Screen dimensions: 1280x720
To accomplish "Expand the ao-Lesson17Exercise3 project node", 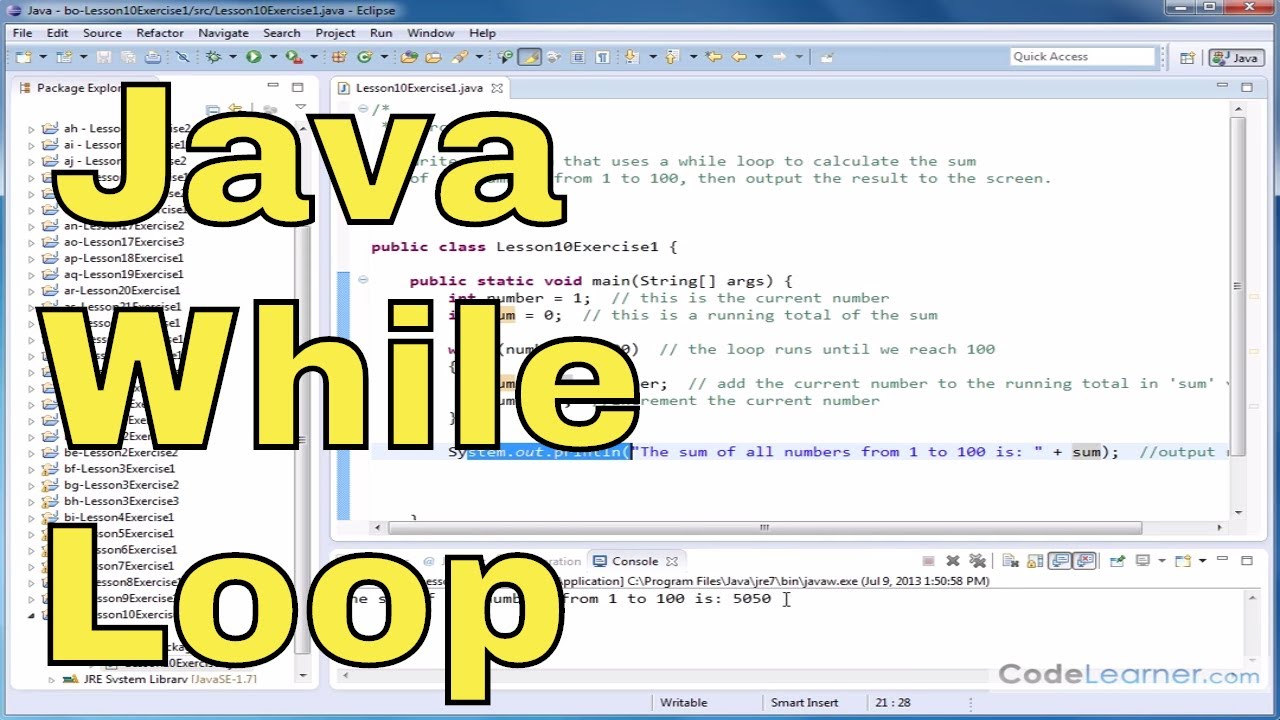I will click(31, 242).
